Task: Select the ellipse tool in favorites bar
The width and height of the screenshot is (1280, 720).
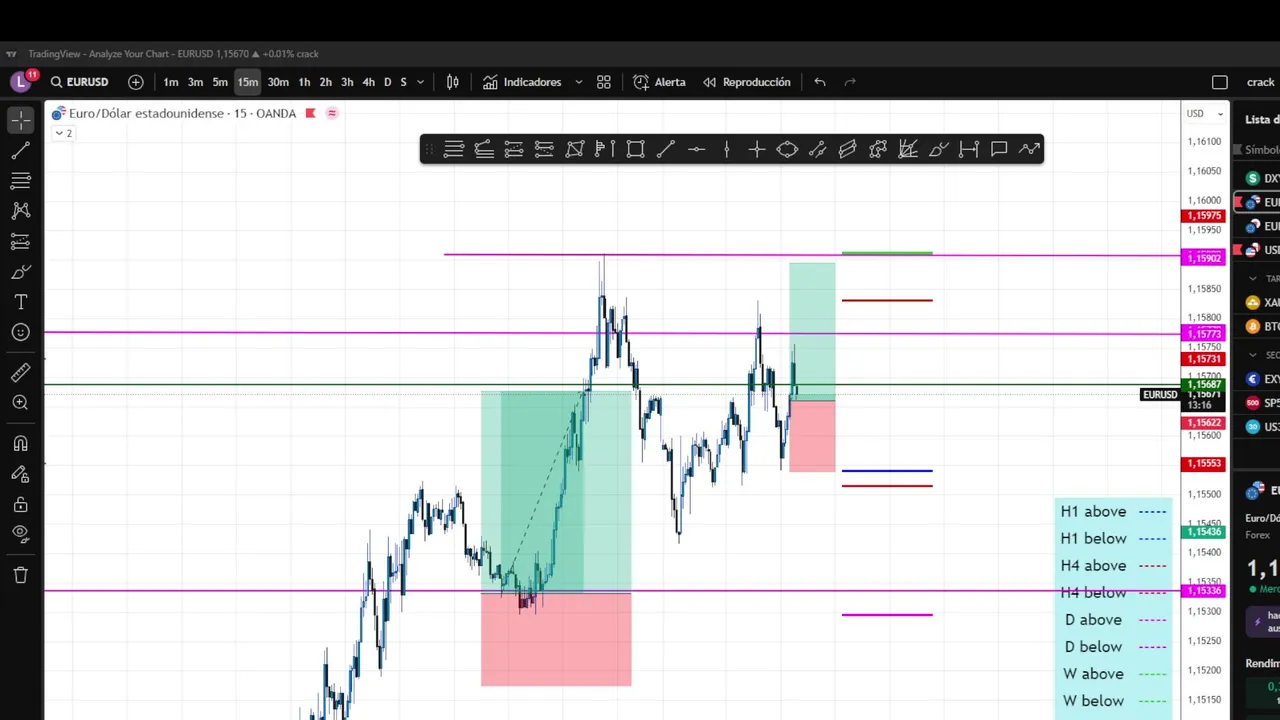Action: [787, 149]
